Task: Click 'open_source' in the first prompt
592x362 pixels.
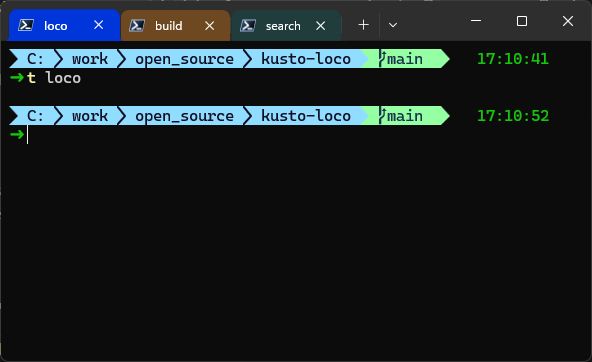Action: (x=184, y=59)
